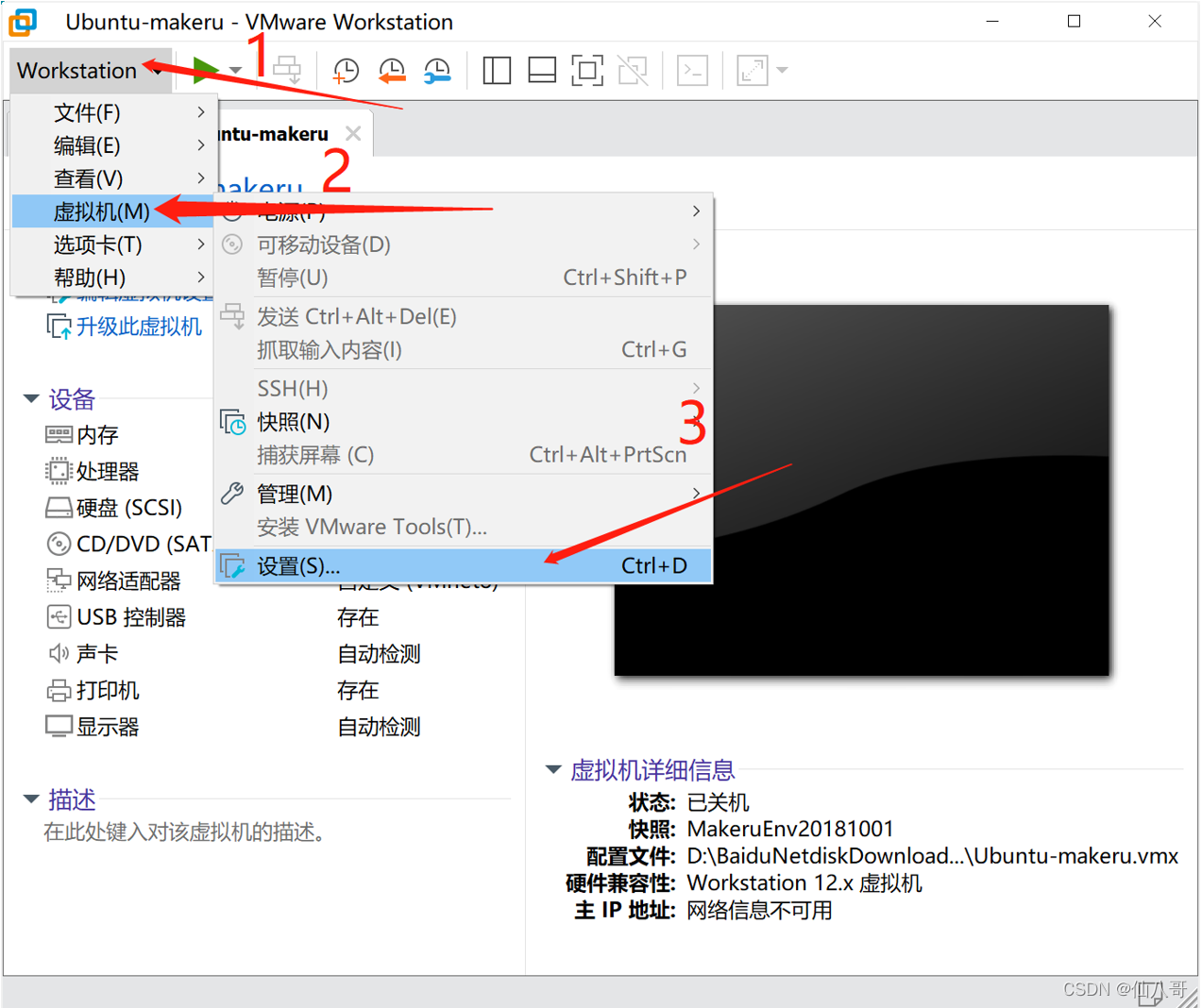The image size is (1202, 1008).
Task: Click 可移动设备(D) submenu entry
Action: 464,245
